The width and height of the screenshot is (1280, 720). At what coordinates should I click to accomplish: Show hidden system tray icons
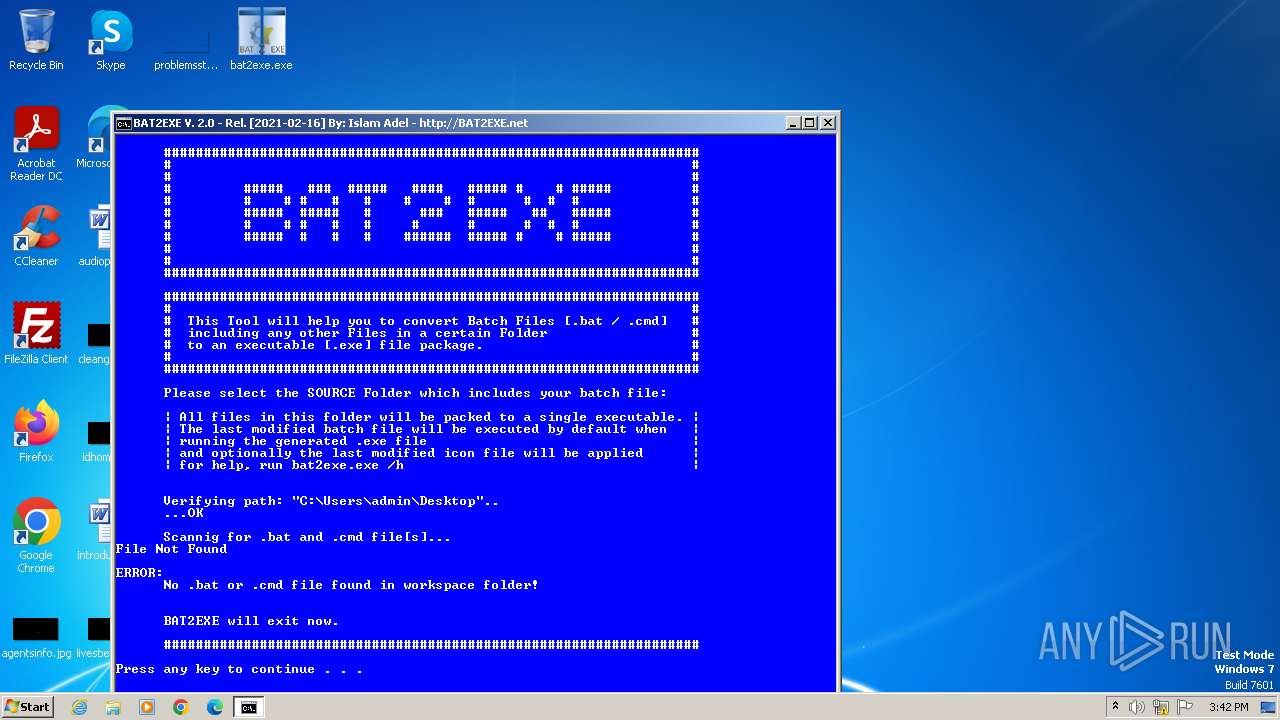pos(1115,707)
